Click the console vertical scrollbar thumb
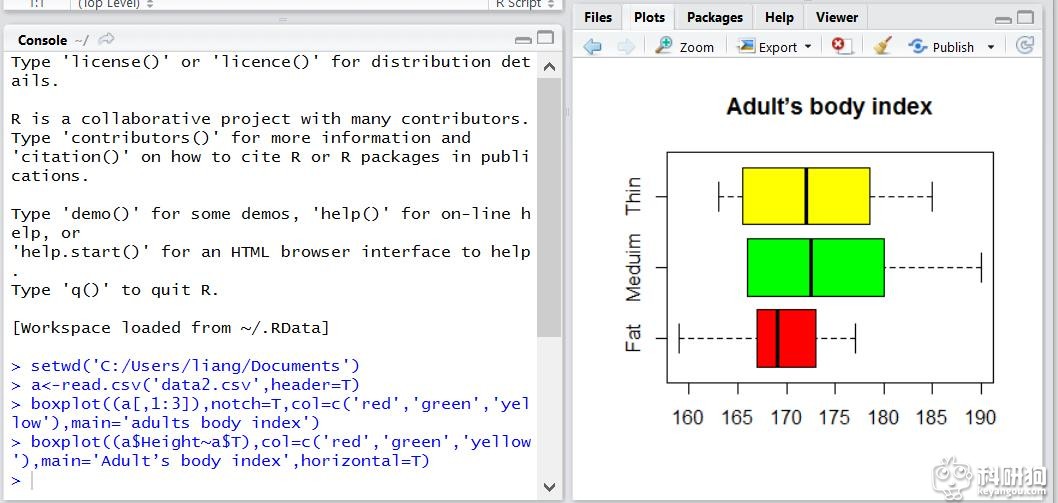 pyautogui.click(x=549, y=207)
